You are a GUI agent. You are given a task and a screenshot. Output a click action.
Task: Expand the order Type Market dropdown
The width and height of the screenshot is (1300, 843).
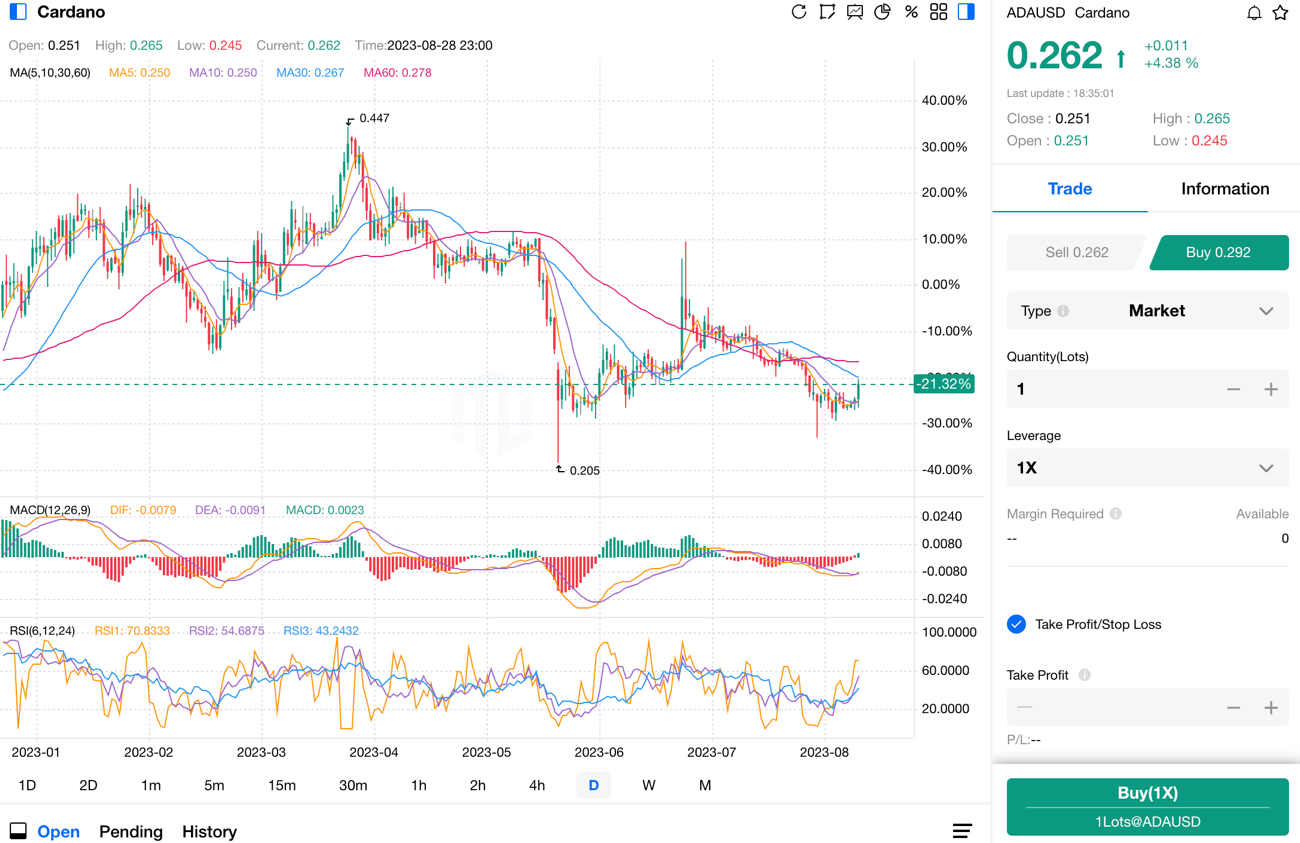1147,311
